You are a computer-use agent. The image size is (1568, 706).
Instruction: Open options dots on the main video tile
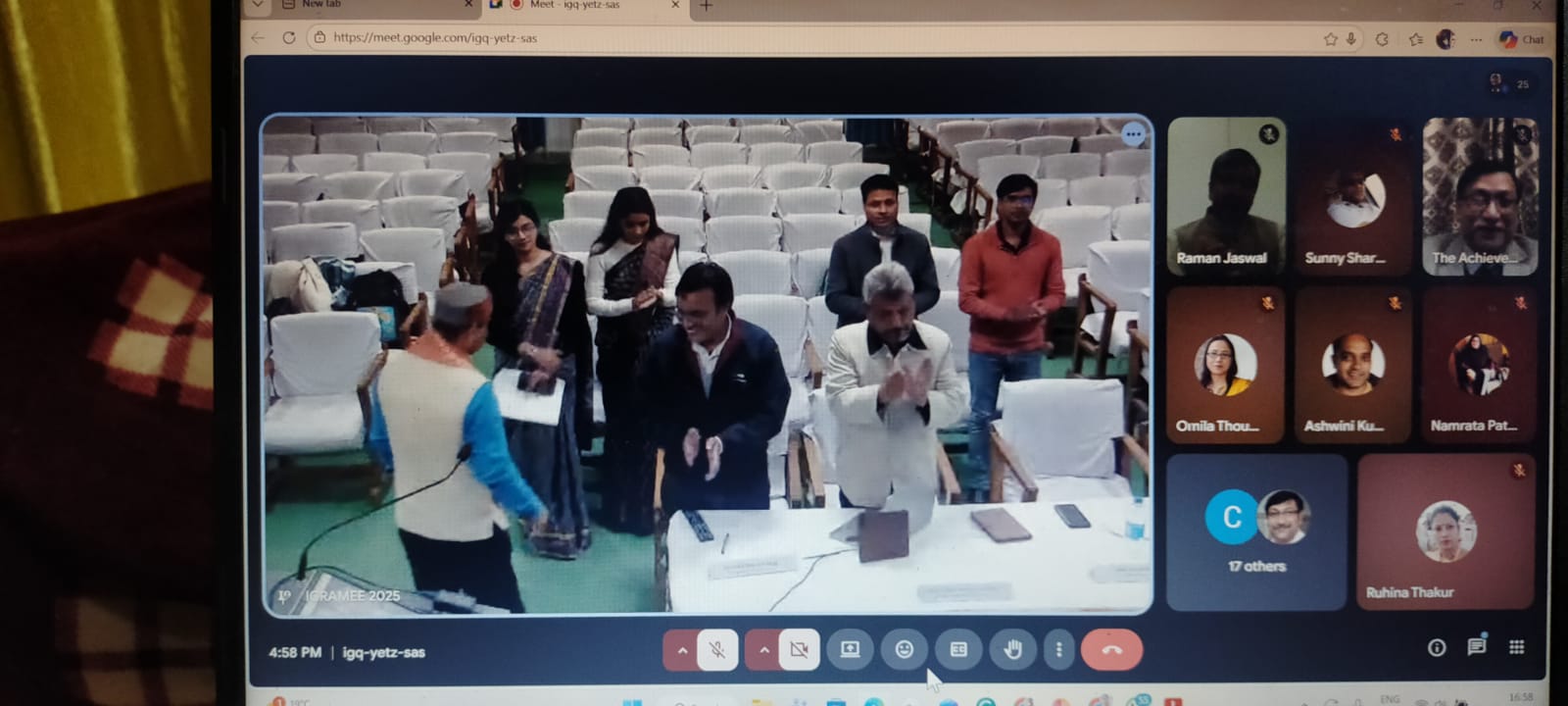click(1133, 134)
